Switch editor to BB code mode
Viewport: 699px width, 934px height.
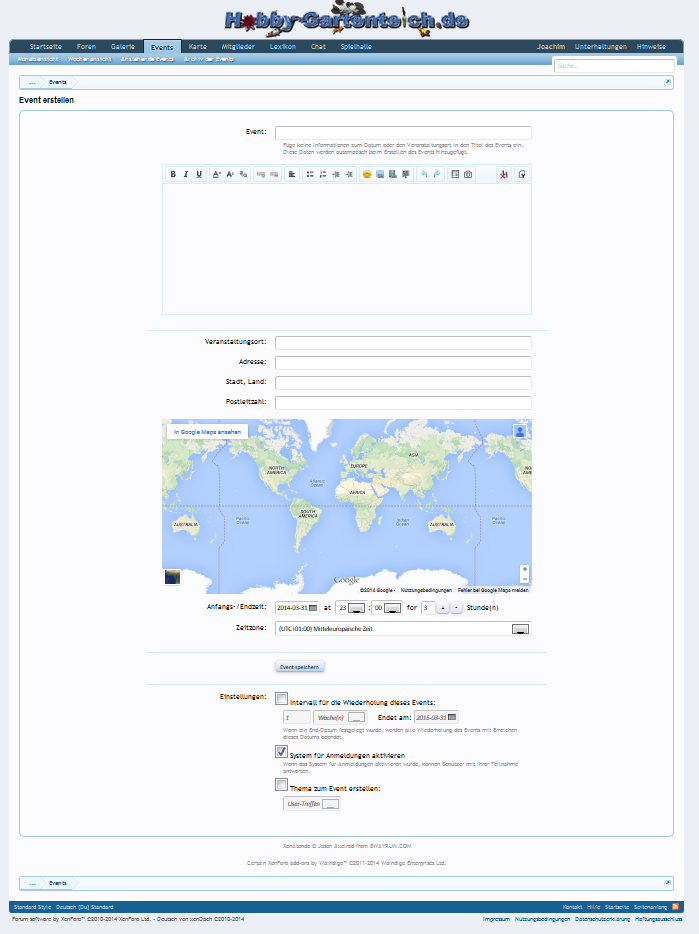pos(522,175)
